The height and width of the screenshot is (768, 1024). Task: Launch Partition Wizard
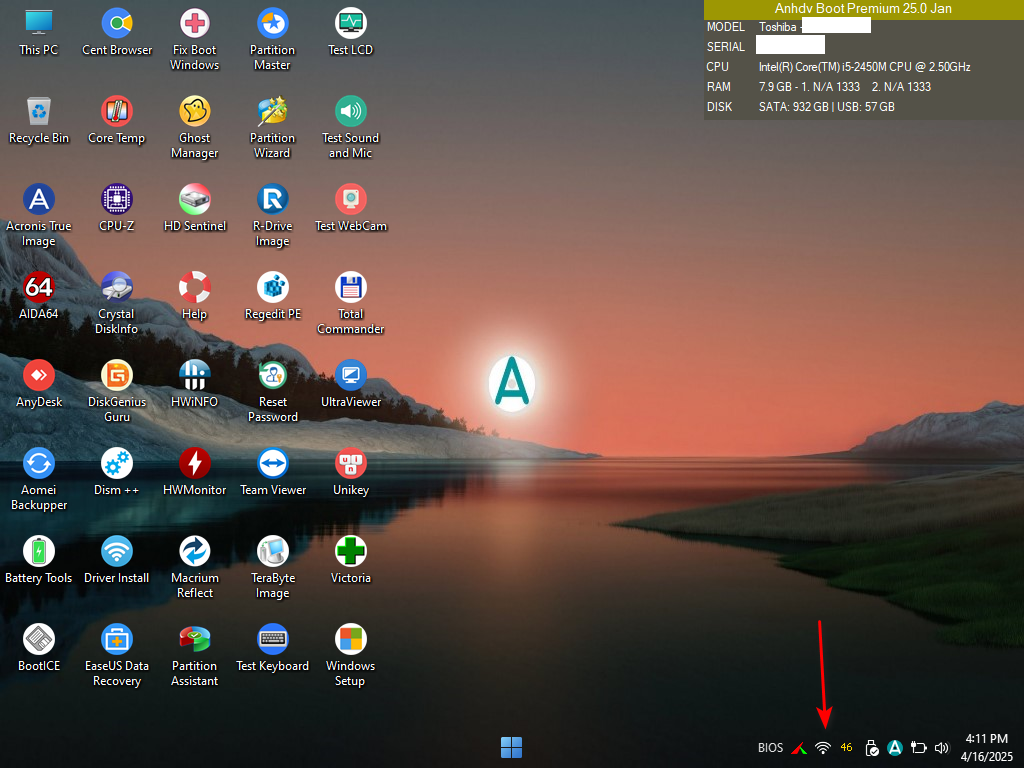[272, 128]
